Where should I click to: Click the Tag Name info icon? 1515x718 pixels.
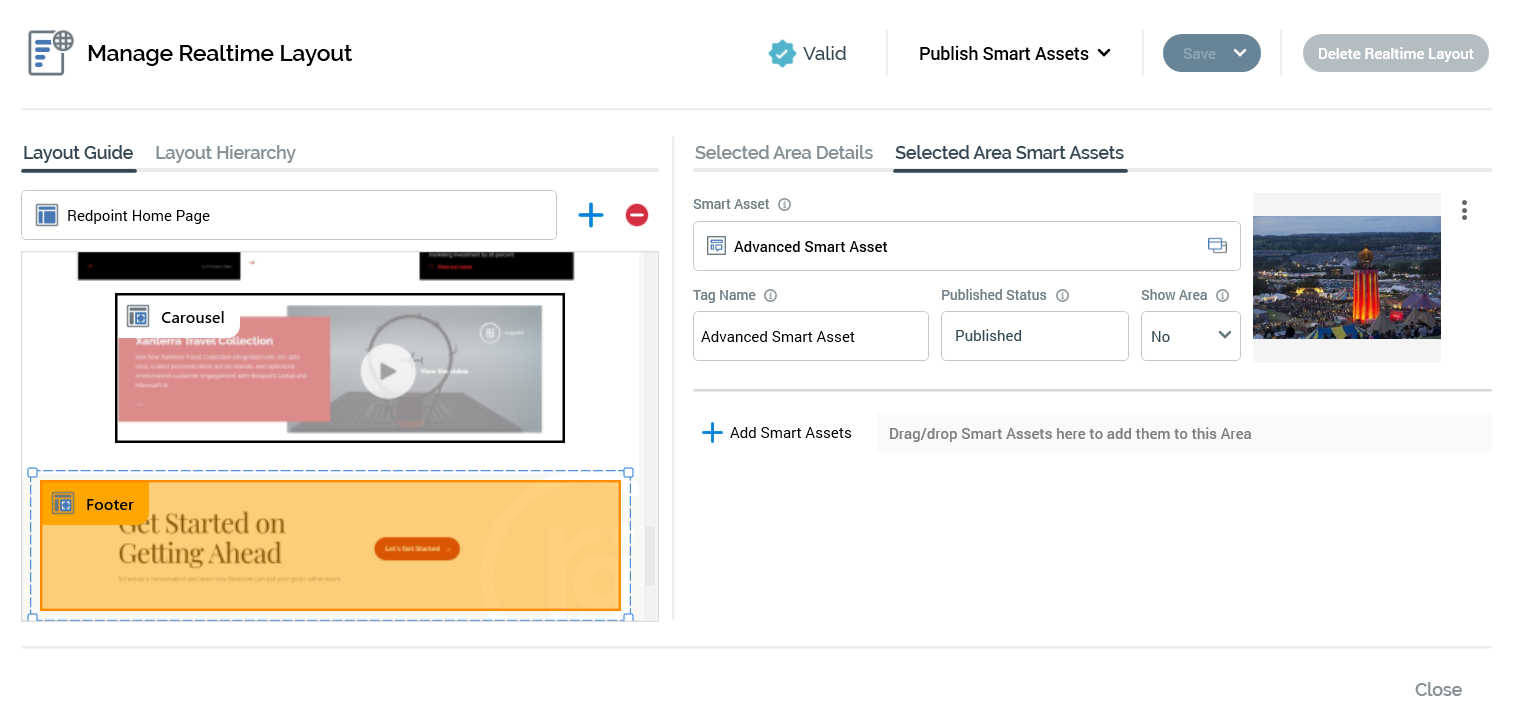point(771,295)
